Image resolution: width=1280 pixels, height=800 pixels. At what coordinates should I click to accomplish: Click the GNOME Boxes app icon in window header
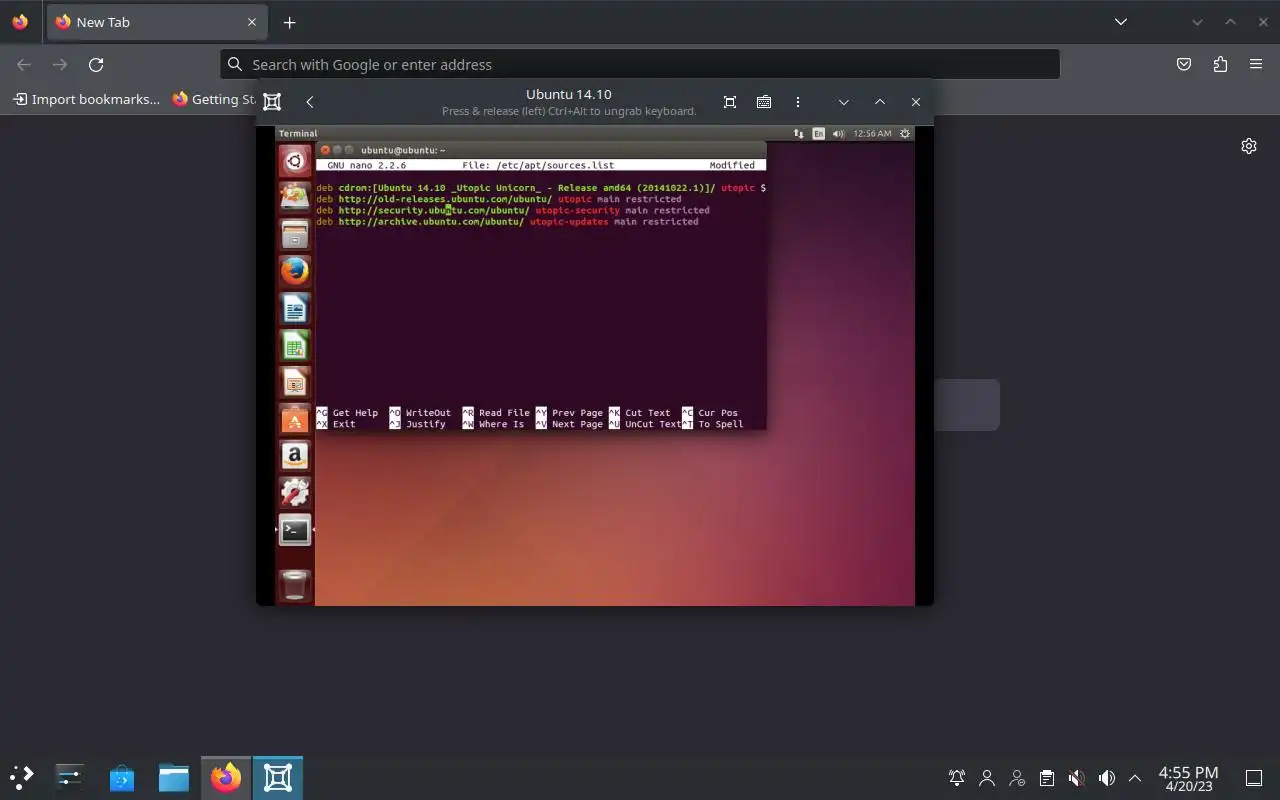pyautogui.click(x=272, y=101)
